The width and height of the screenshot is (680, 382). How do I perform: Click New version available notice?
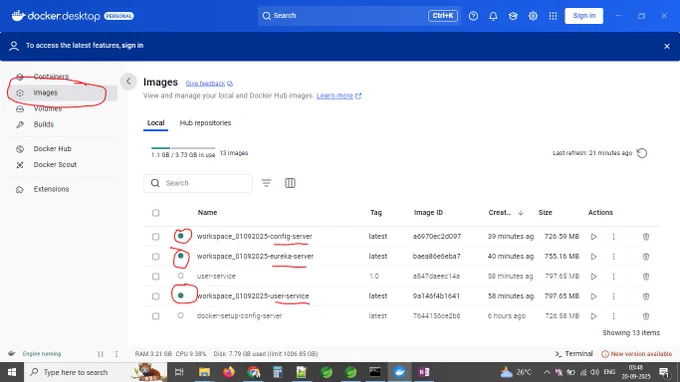[637, 354]
